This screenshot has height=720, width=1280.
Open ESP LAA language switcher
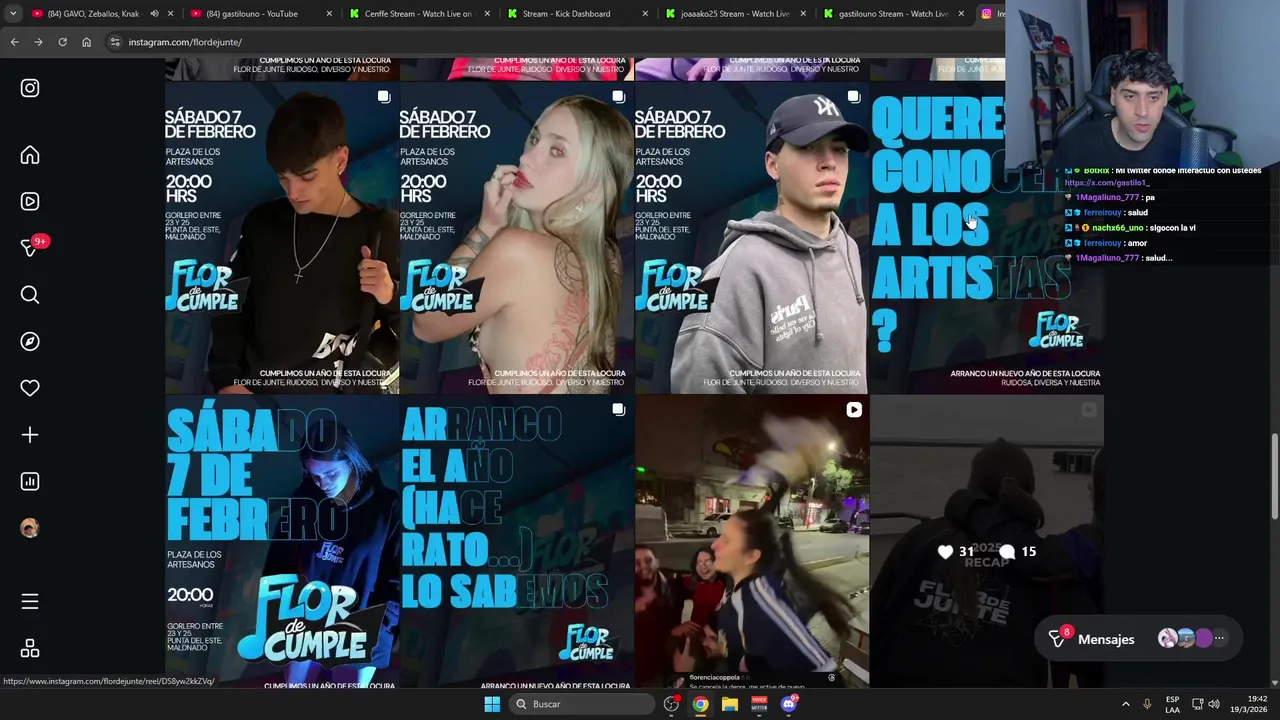coord(1172,704)
